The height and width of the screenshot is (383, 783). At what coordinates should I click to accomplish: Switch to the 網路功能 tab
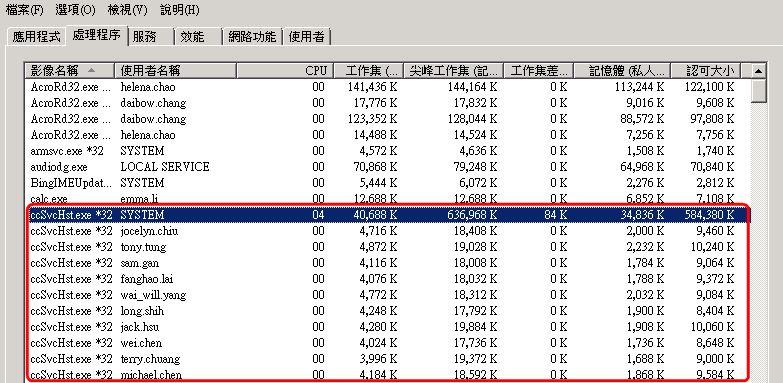252,37
